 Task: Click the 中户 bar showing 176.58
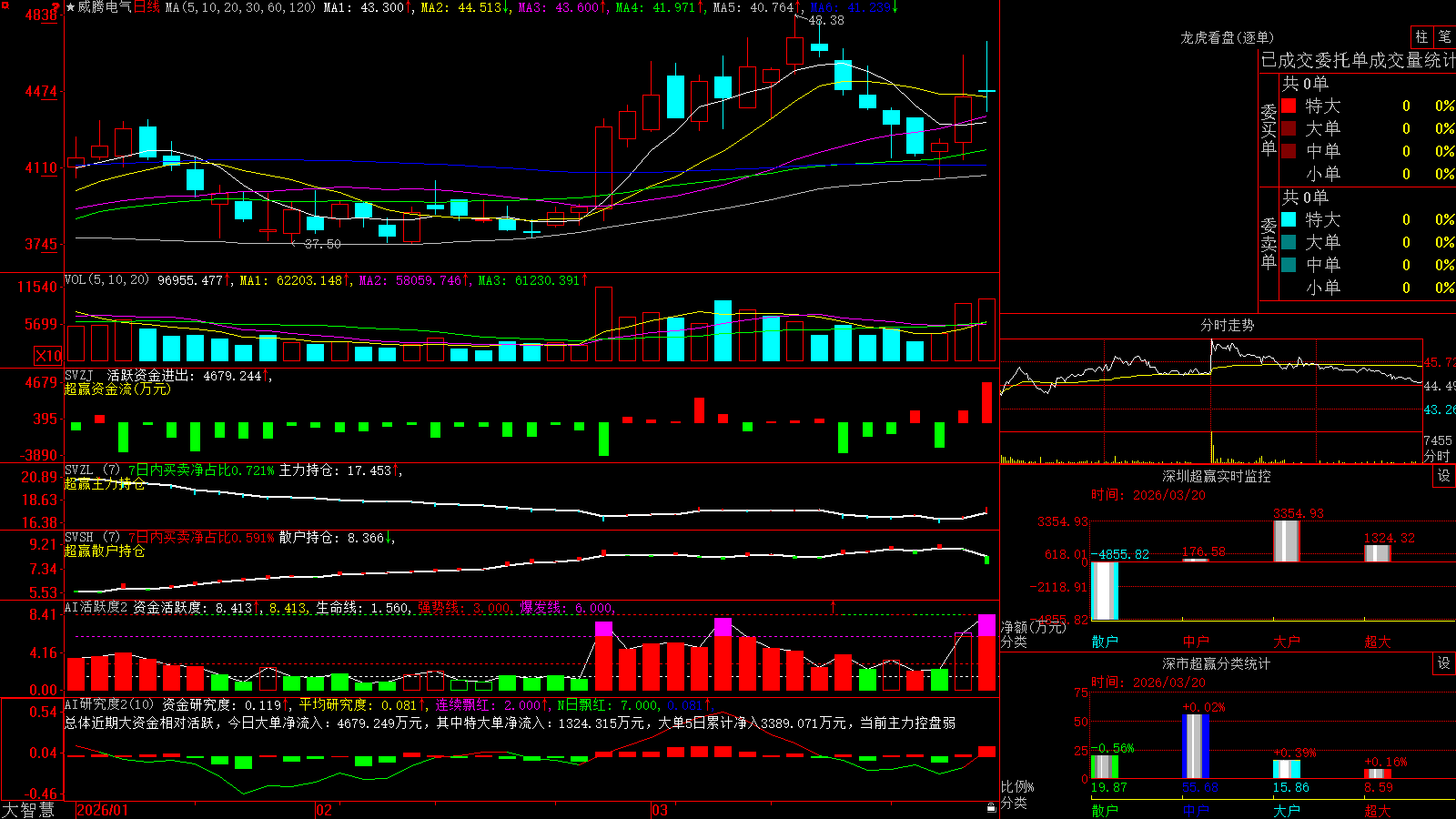(x=1196, y=561)
